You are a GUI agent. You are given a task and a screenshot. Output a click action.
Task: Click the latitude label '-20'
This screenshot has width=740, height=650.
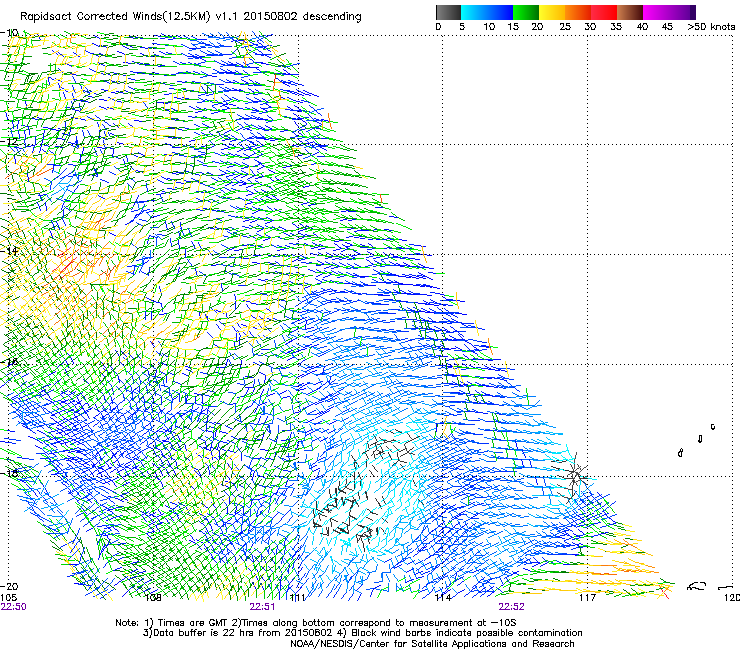(x=9, y=586)
